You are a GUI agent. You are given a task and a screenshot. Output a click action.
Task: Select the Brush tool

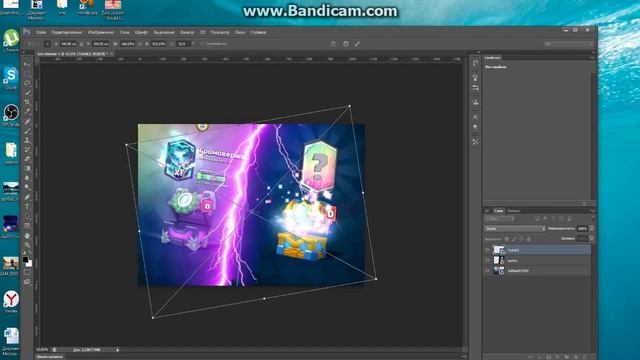pos(27,131)
